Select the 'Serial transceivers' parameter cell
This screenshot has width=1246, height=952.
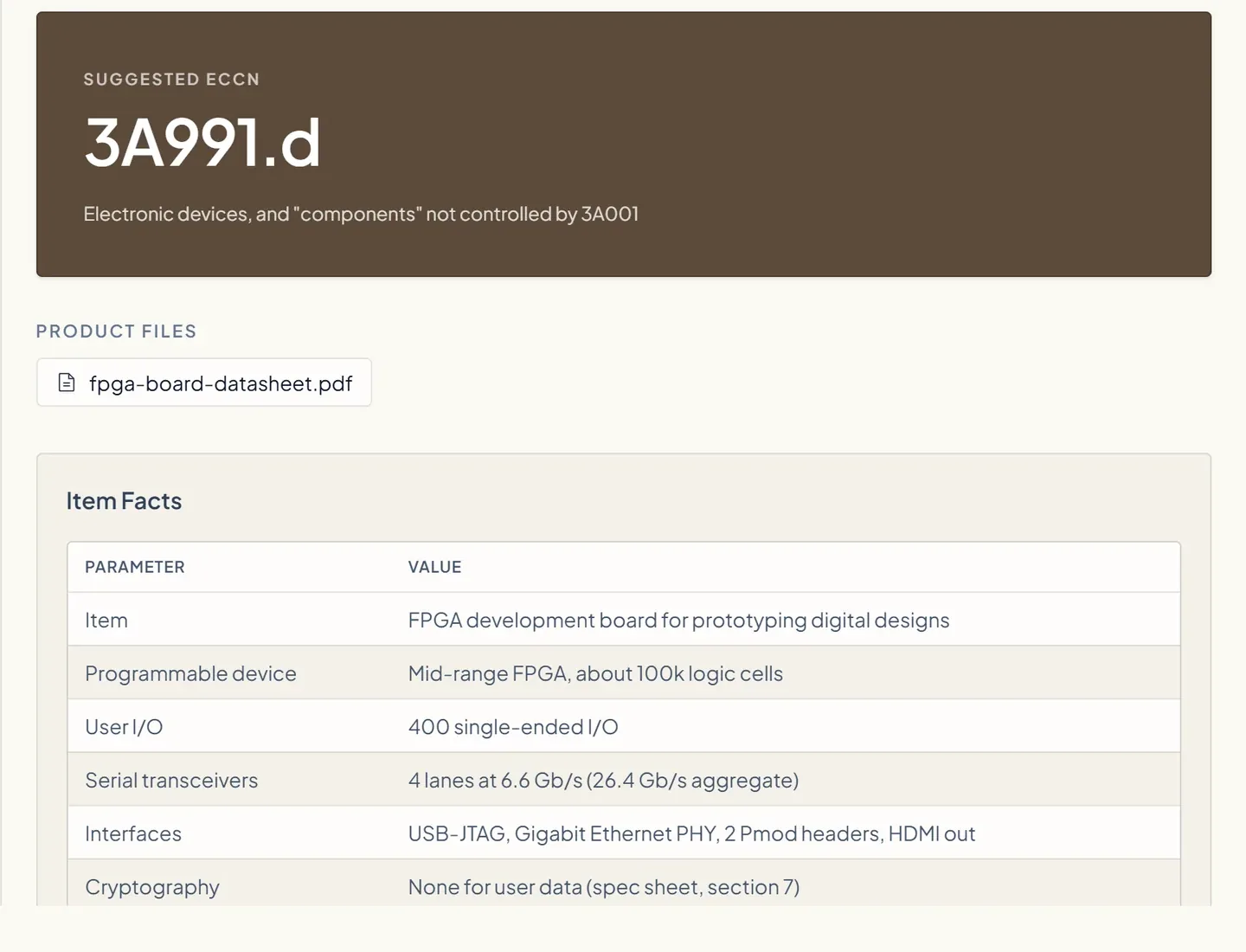pos(171,781)
